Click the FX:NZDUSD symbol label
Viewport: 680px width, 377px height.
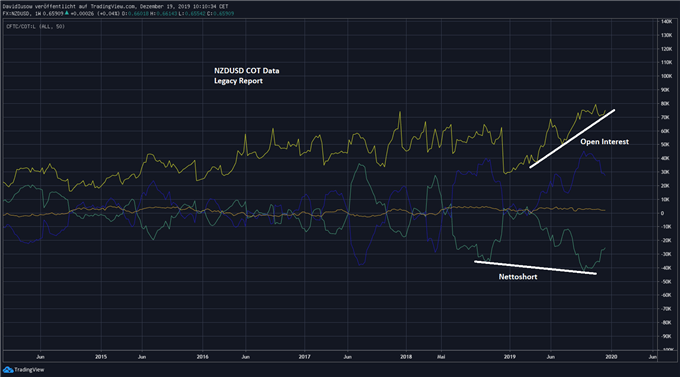pyautogui.click(x=16, y=14)
